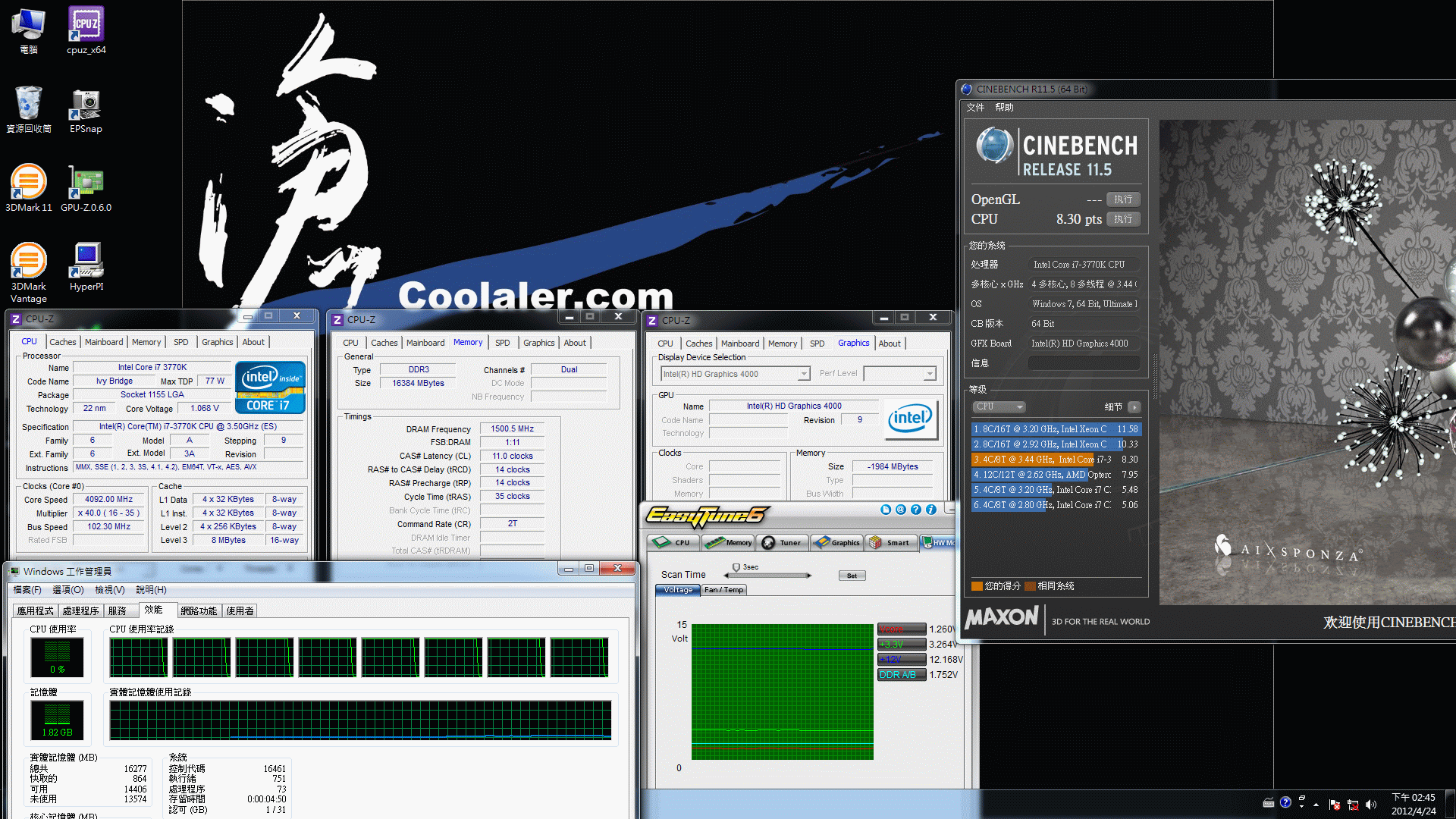Open the cpuz_x64 desktop shortcut

[x=86, y=30]
